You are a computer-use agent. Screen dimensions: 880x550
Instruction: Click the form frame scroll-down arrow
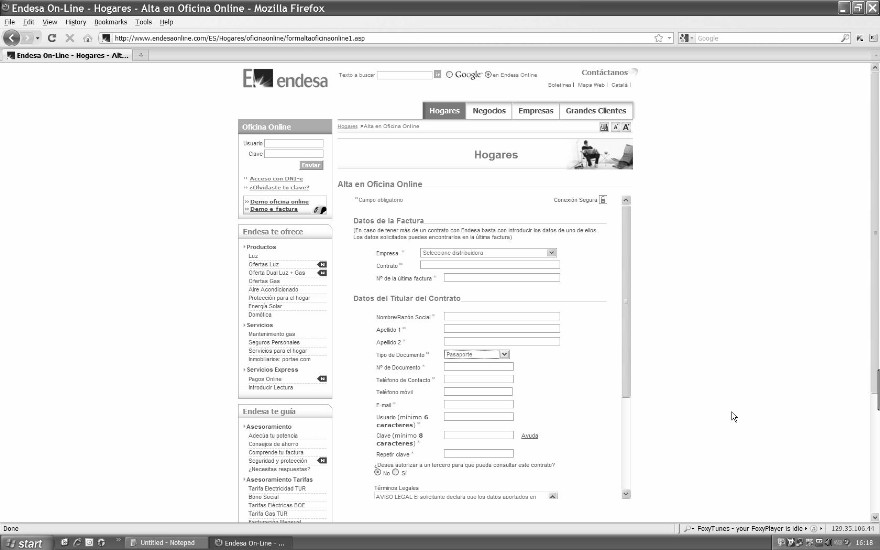[x=626, y=494]
